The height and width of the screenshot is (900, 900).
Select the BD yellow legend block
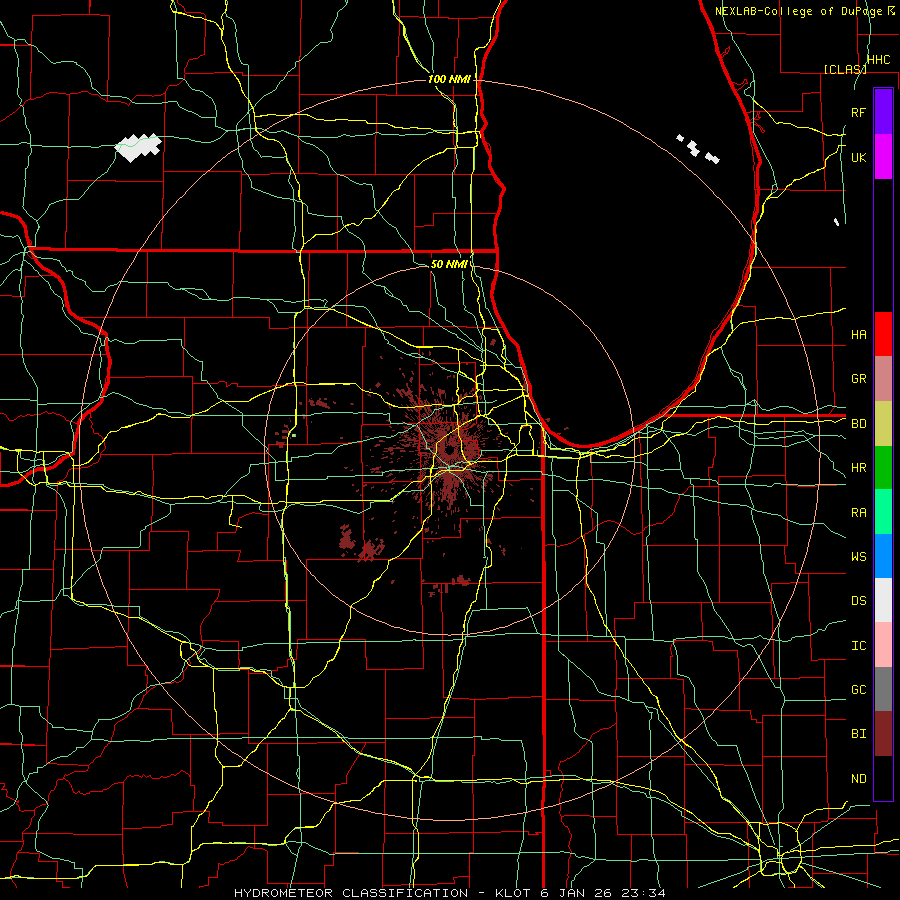click(883, 424)
